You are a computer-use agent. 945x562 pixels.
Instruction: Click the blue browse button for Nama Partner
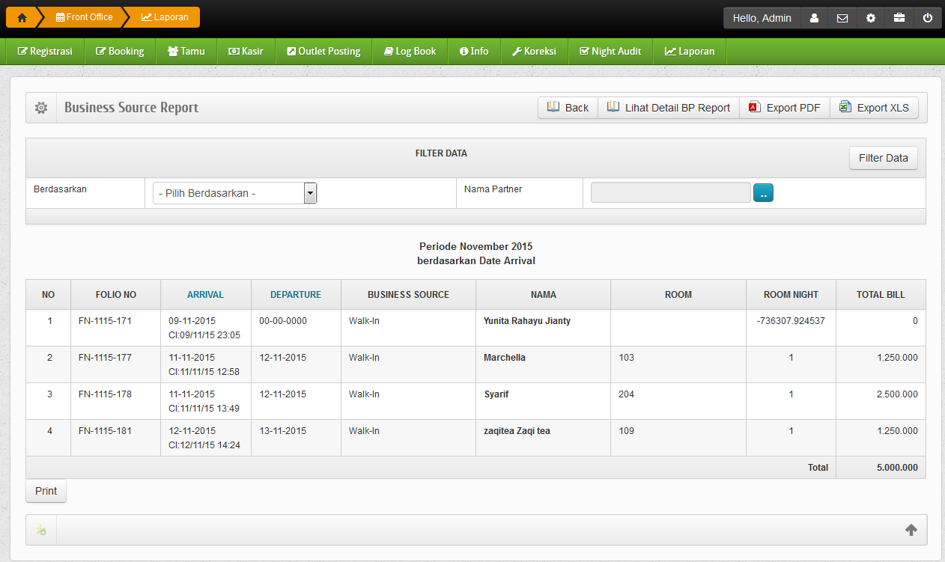(x=763, y=193)
